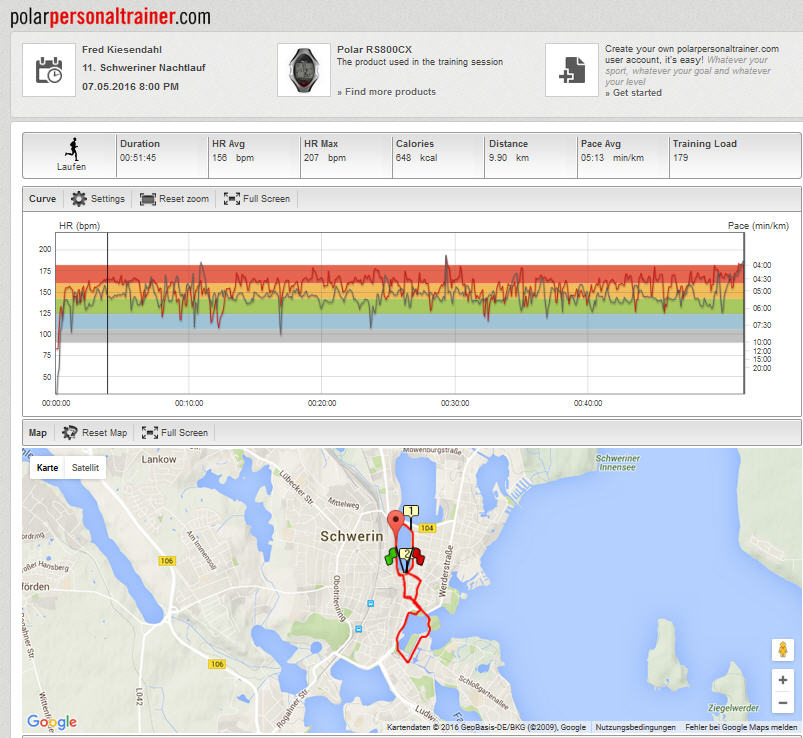This screenshot has height=738, width=803.
Task: Switch map to Satellit view
Action: coord(85,468)
